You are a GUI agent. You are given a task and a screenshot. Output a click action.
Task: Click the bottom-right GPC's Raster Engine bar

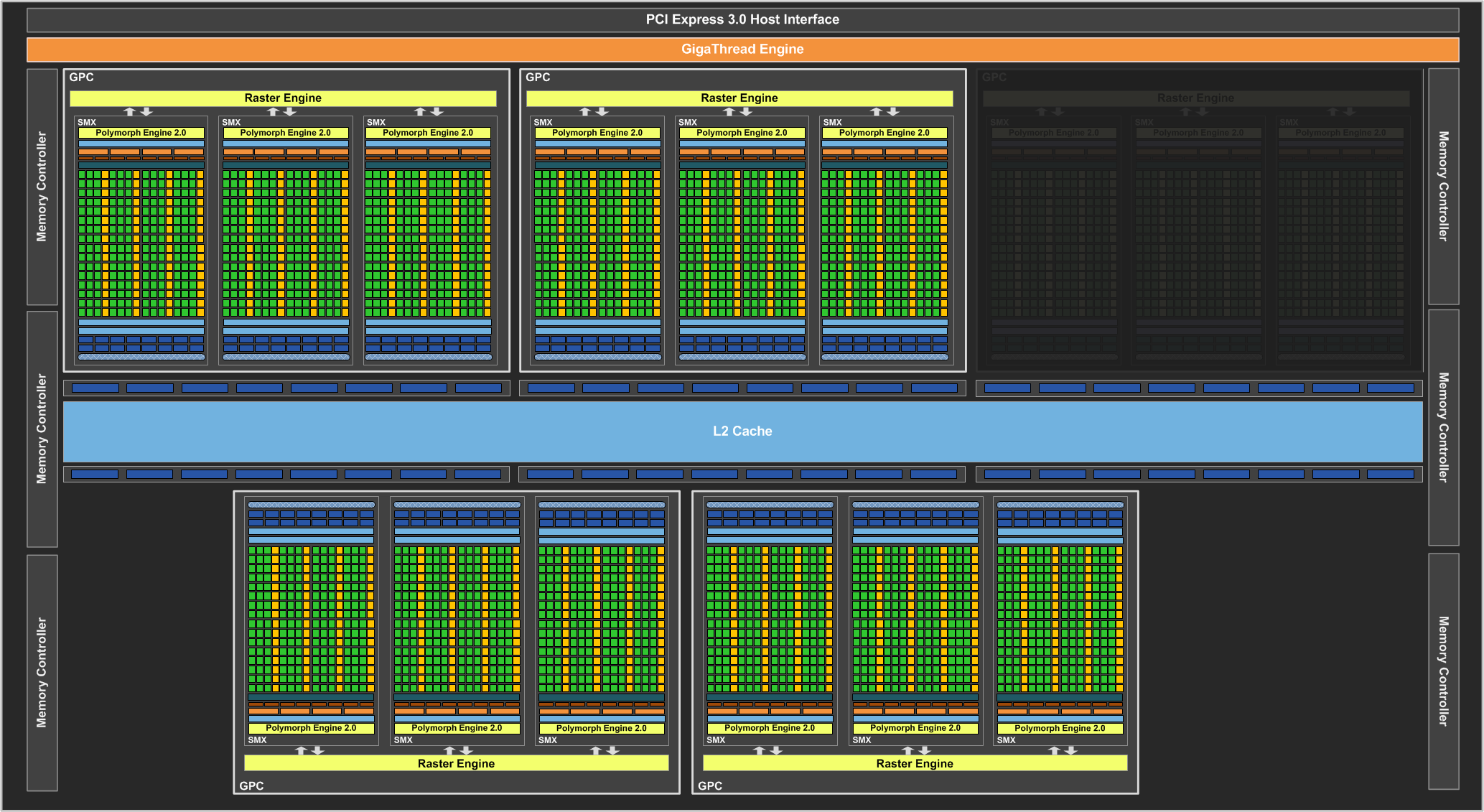pos(915,763)
